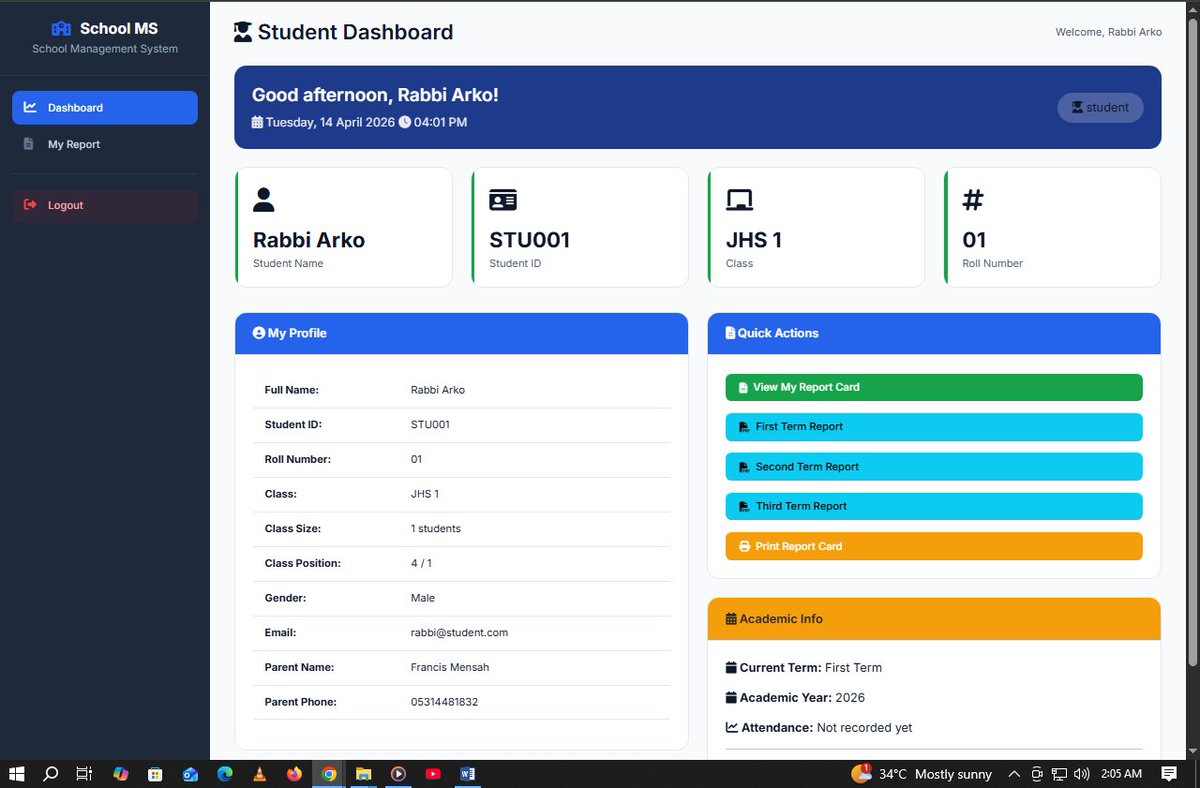Click the calendar icon in the Academic Info header

point(731,619)
